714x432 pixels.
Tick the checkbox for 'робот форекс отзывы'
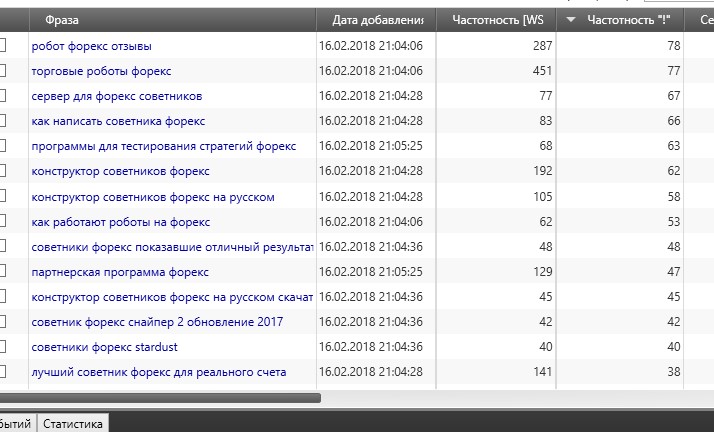pyautogui.click(x=2, y=46)
